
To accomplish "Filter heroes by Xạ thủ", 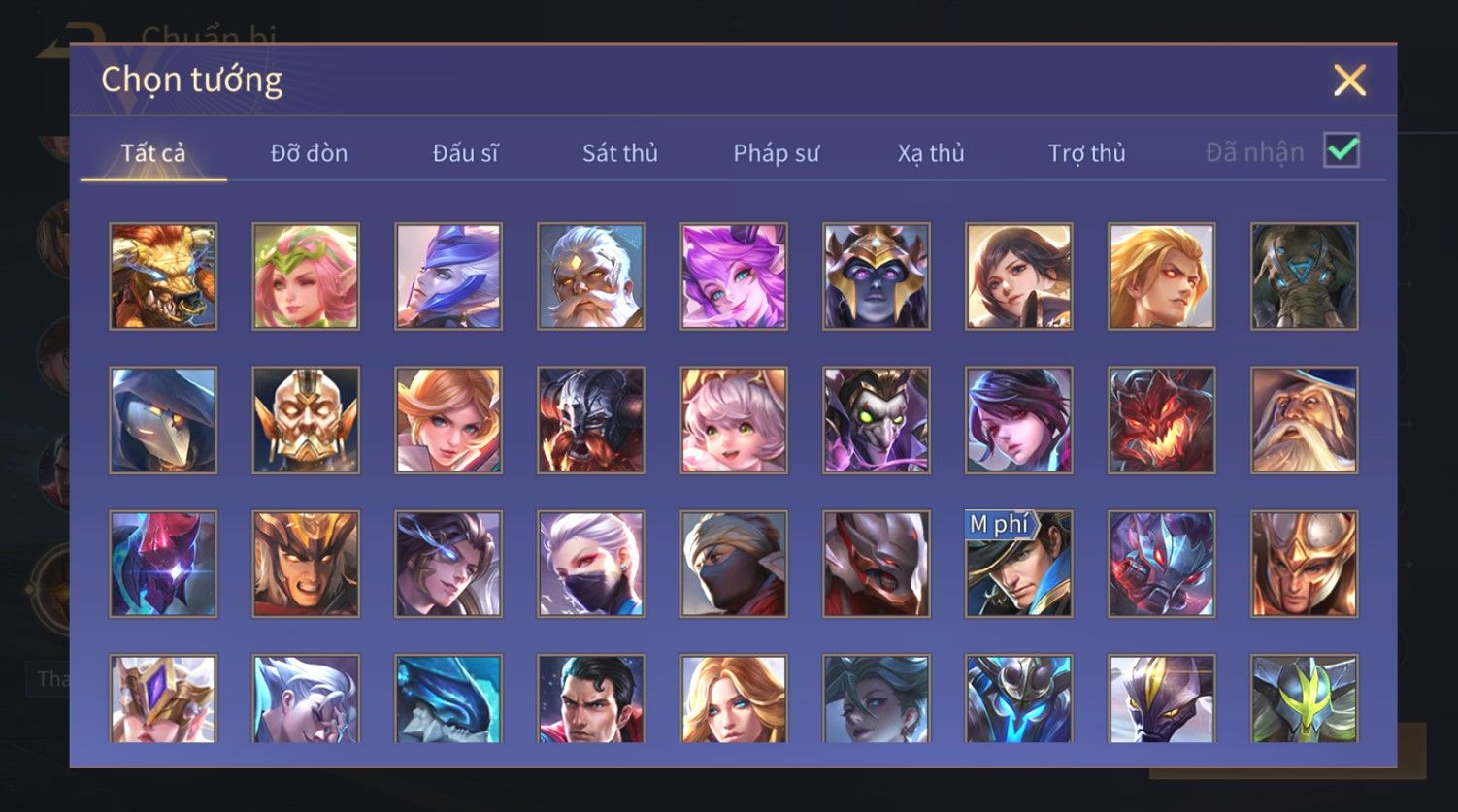I will [931, 153].
